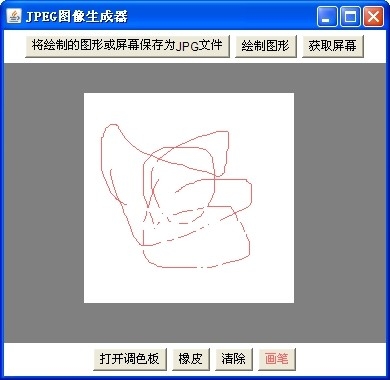This screenshot has width=390, height=380.
Task: Open the color palette with 打开调色板
Action: pos(130,359)
